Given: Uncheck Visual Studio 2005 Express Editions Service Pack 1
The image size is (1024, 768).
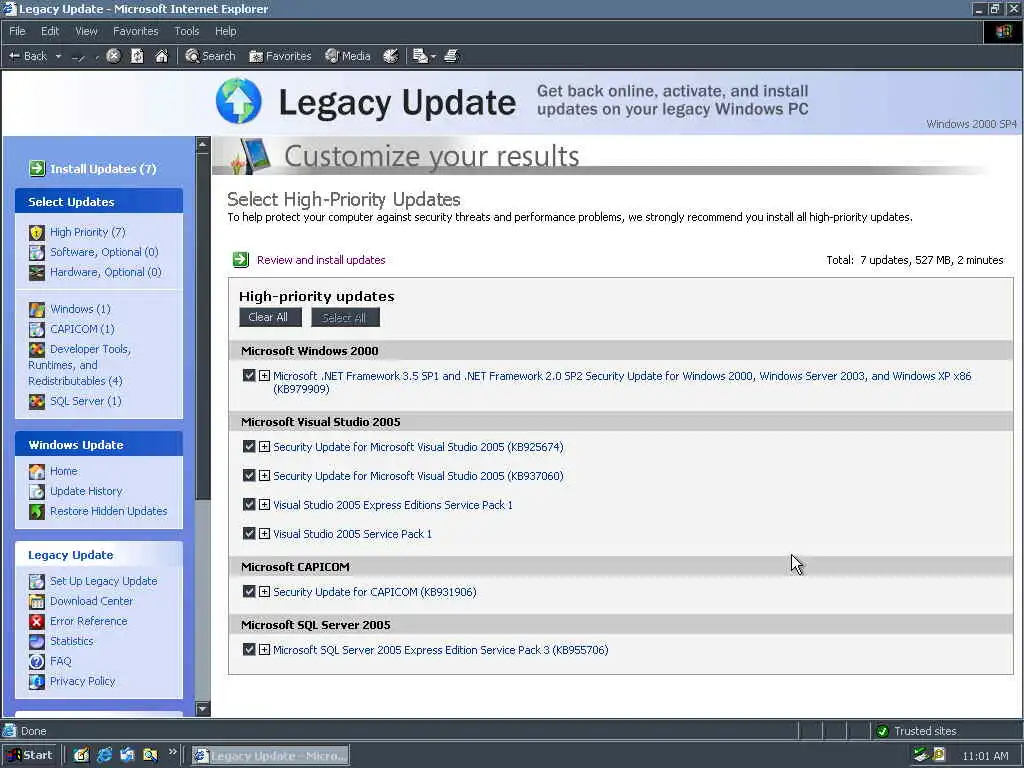Looking at the screenshot, I should click(x=249, y=505).
